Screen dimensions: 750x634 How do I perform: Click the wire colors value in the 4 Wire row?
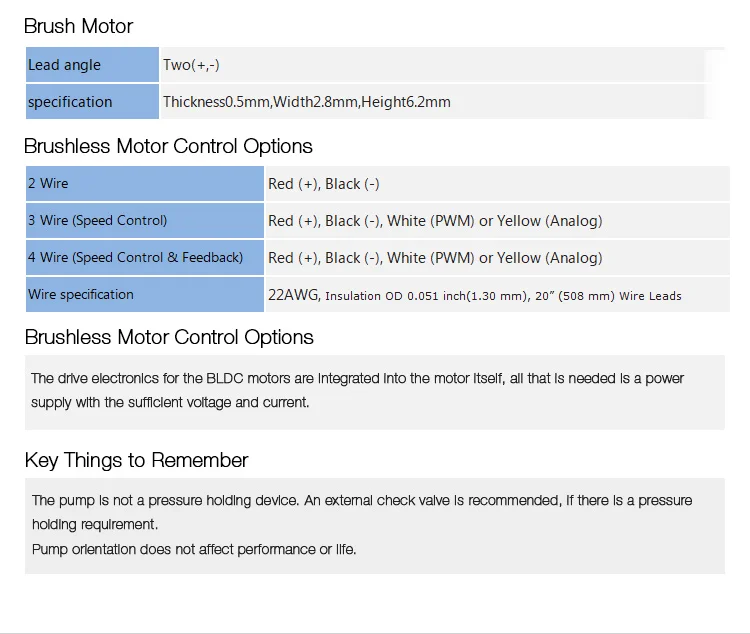pyautogui.click(x=435, y=258)
